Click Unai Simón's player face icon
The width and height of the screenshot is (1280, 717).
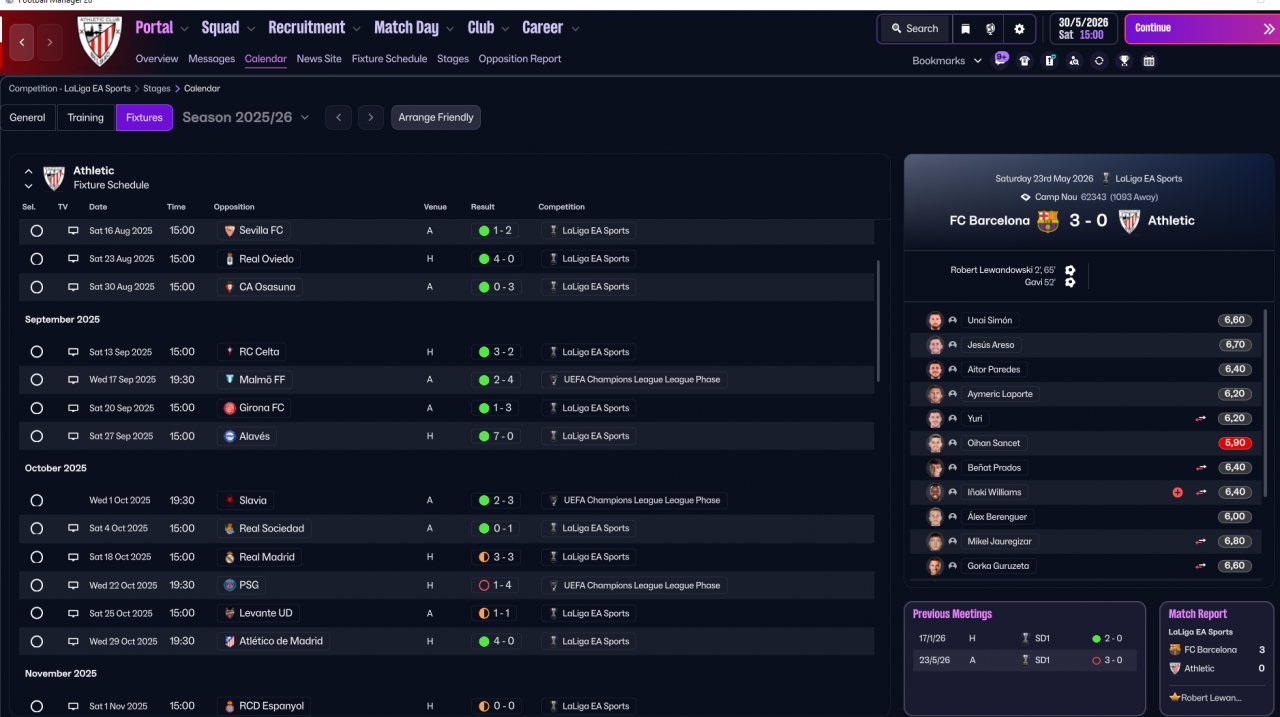(935, 321)
